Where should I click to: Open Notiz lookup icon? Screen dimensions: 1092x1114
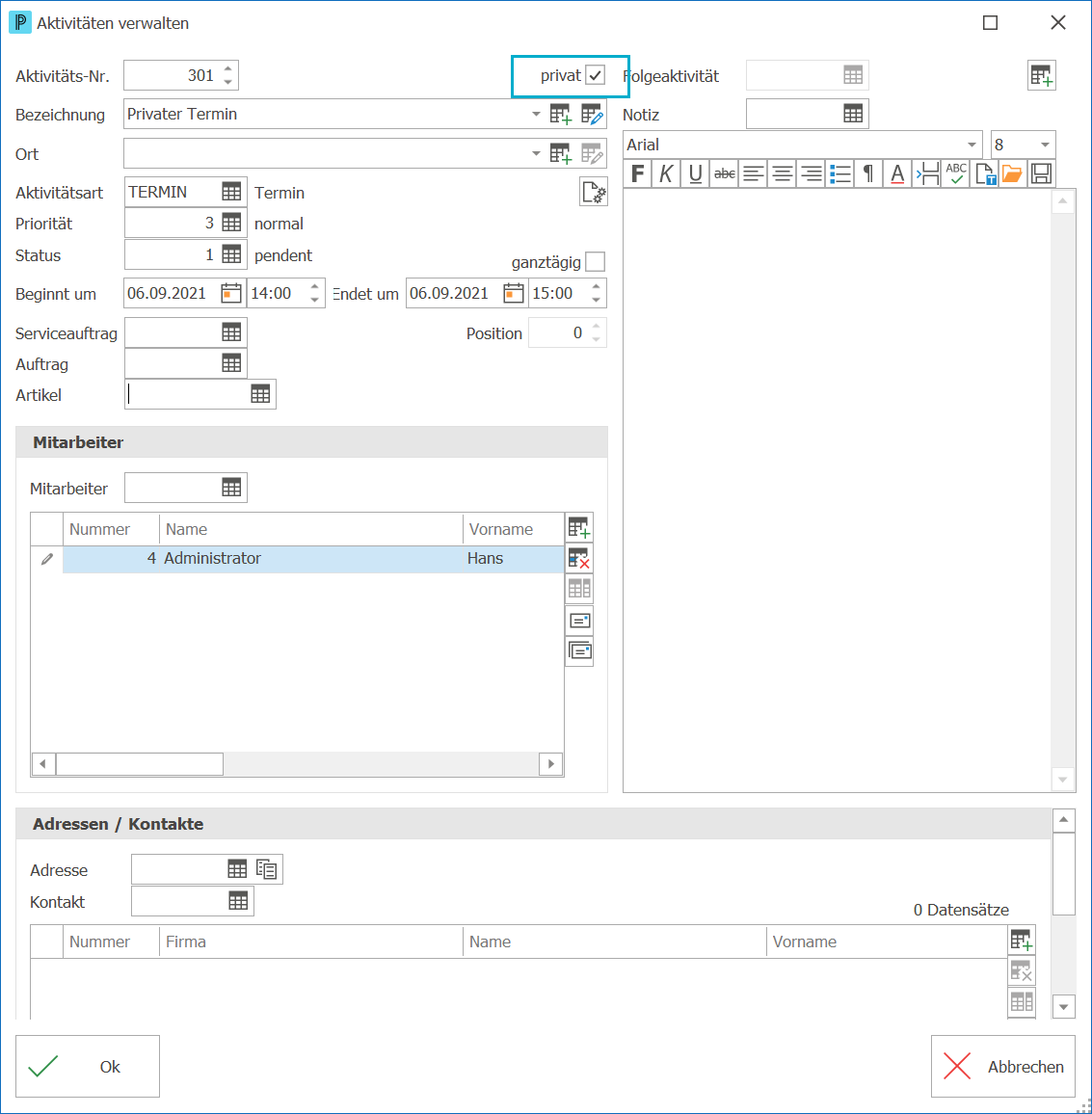click(x=853, y=114)
